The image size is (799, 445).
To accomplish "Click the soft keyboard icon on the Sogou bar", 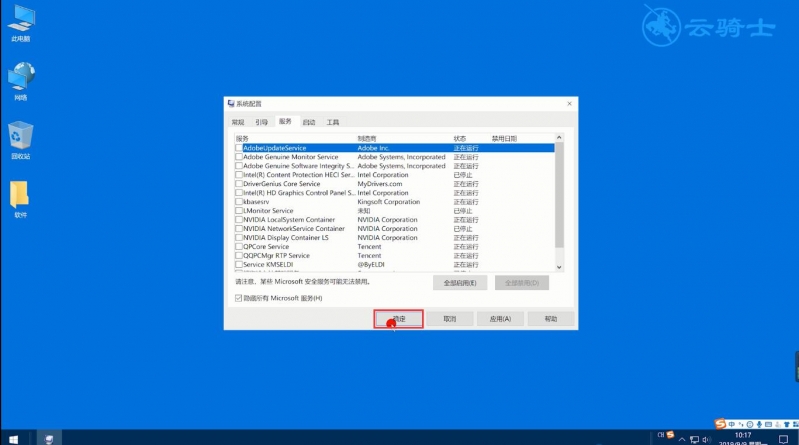I will pyautogui.click(x=768, y=424).
